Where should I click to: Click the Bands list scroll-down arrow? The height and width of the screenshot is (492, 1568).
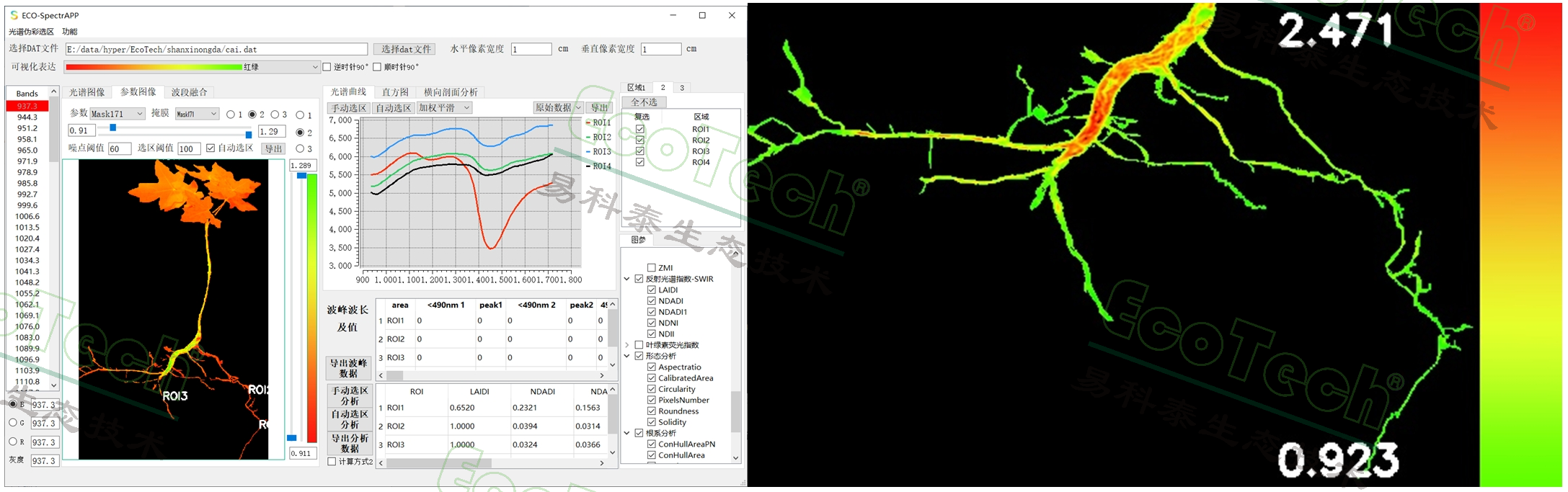tap(53, 385)
